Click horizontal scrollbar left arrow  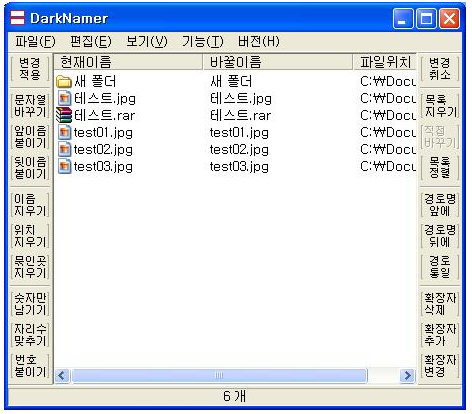(x=62, y=376)
